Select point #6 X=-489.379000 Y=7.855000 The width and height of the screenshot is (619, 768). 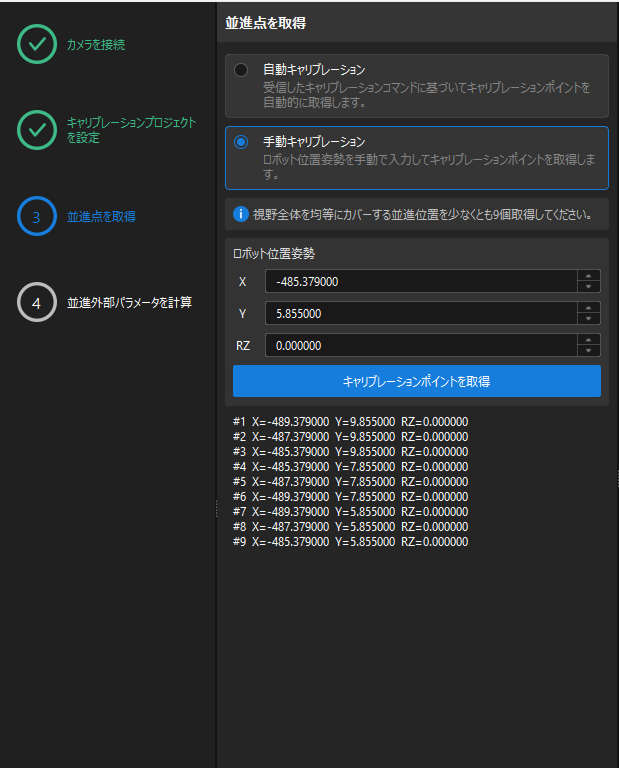351,497
